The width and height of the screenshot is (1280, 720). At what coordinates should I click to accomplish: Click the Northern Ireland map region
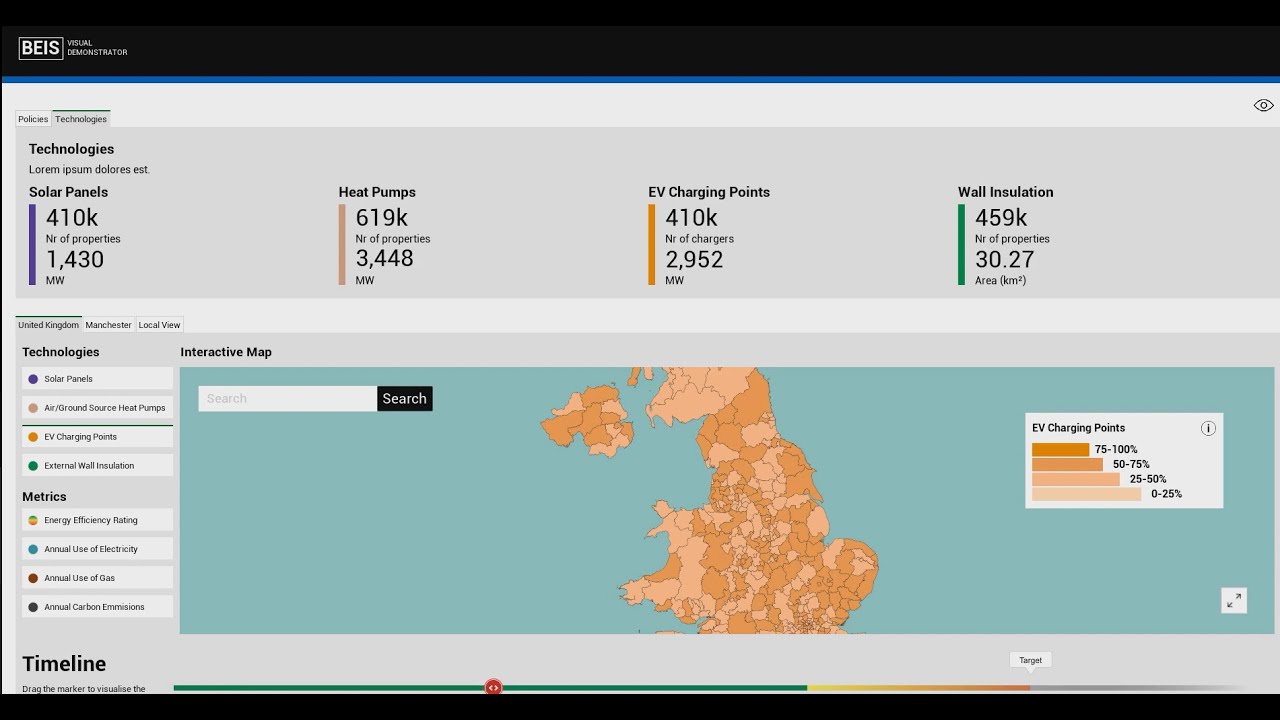click(588, 422)
